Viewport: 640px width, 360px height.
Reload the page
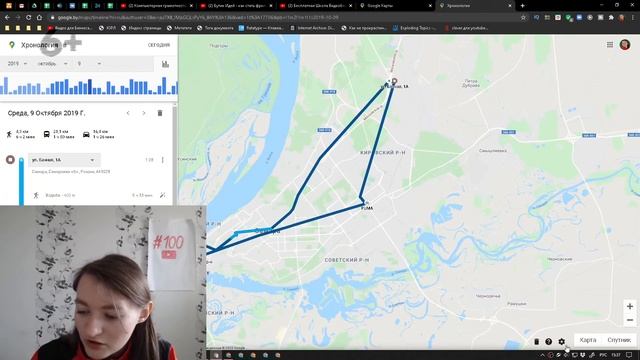coord(29,18)
